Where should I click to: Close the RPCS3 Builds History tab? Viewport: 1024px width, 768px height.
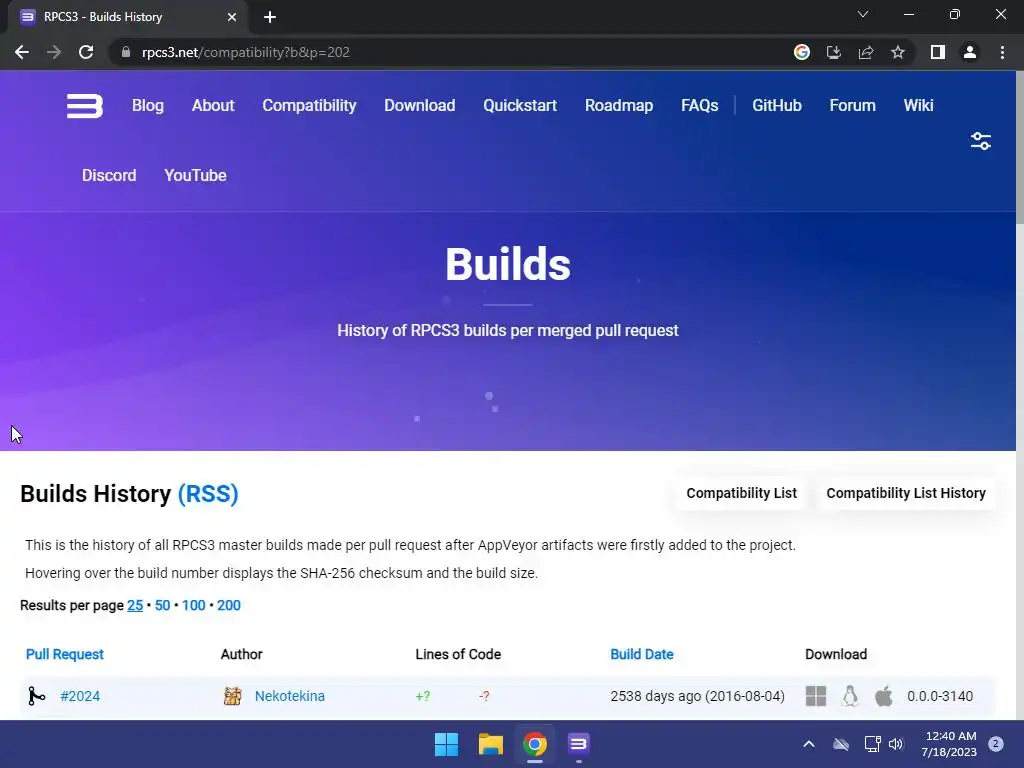(x=232, y=17)
